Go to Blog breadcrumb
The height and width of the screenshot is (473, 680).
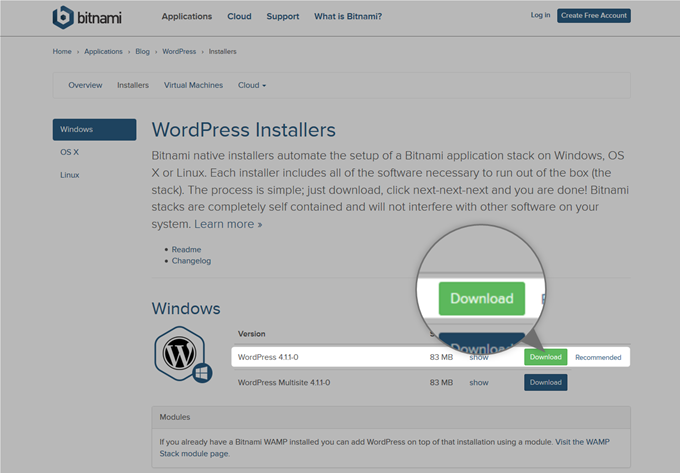(x=142, y=51)
